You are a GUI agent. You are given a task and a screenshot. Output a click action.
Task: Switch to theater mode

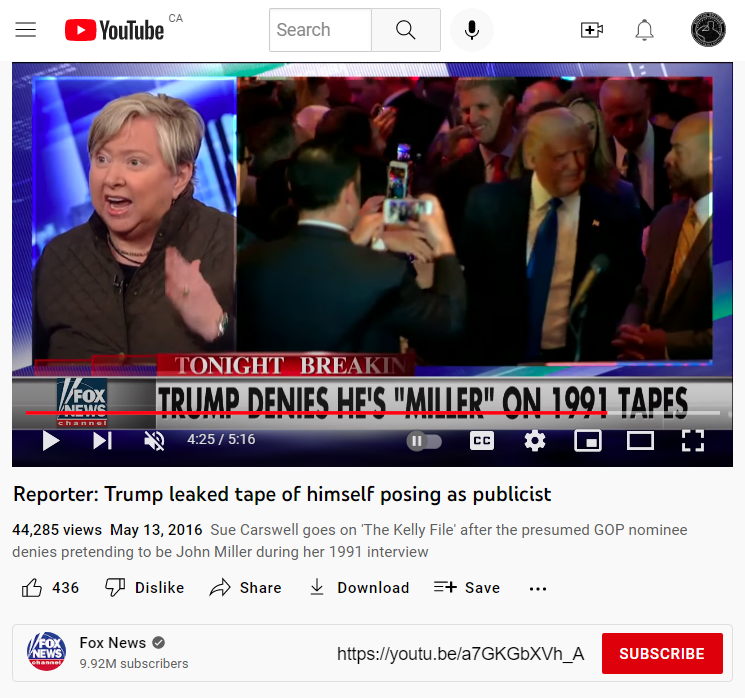pyautogui.click(x=640, y=440)
